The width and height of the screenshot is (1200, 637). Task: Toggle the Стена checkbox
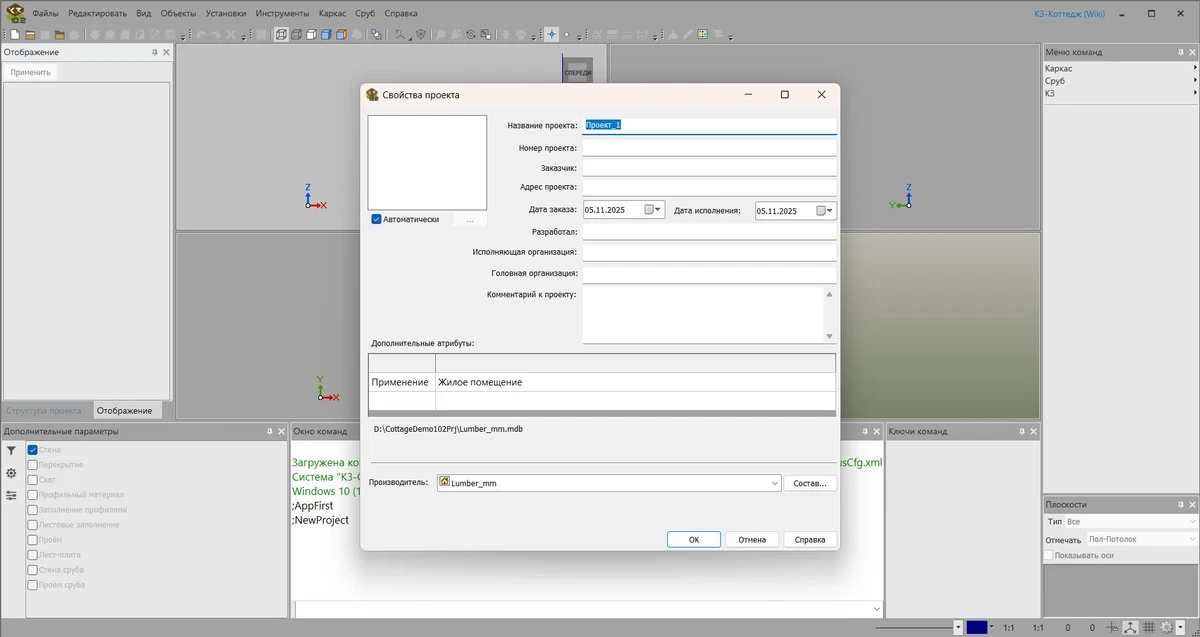(33, 450)
